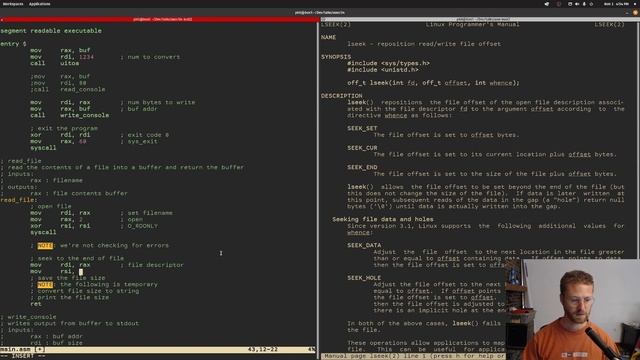This screenshot has height=360, width=640.
Task: Click the '#include <unistd.h>' line
Action: [x=383, y=70]
